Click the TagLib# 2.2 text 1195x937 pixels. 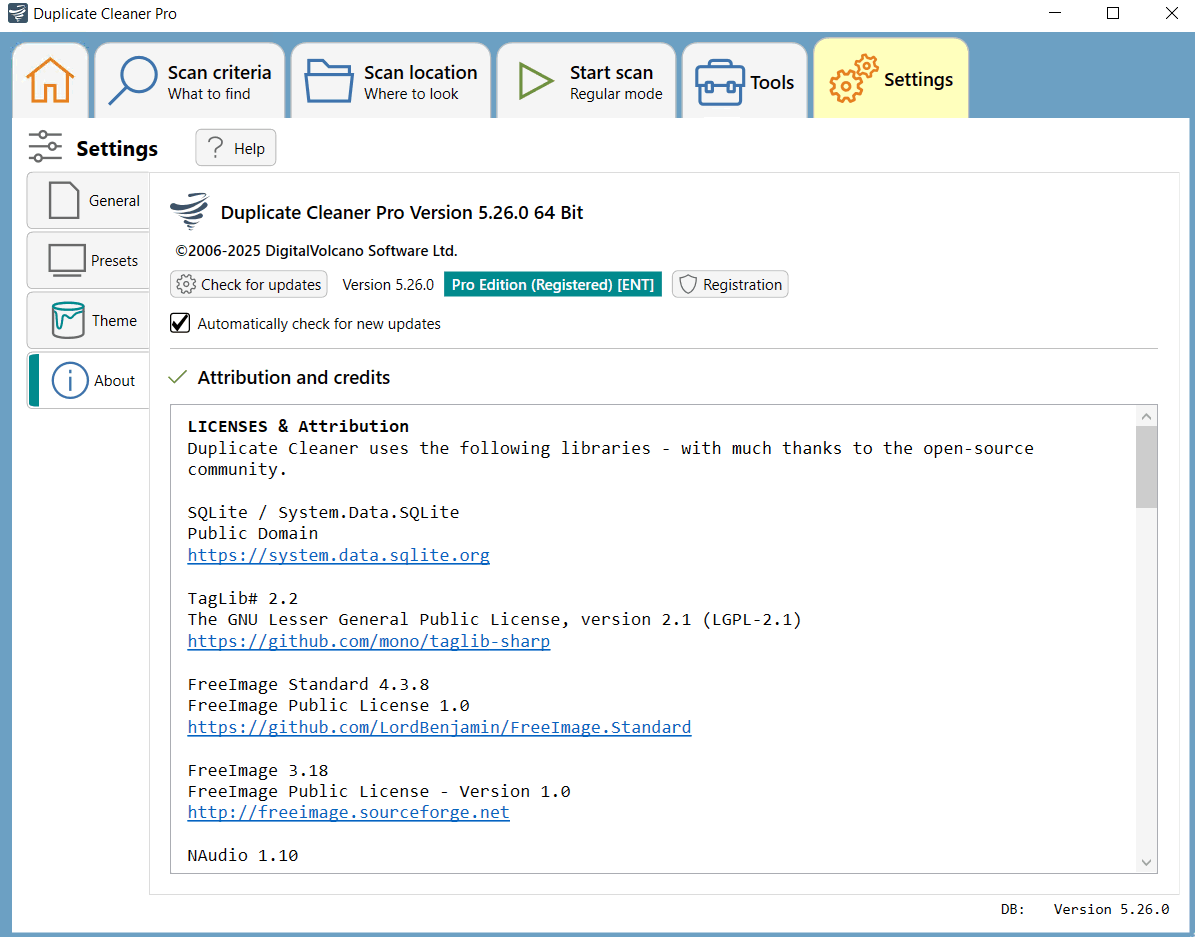[x=242, y=598]
